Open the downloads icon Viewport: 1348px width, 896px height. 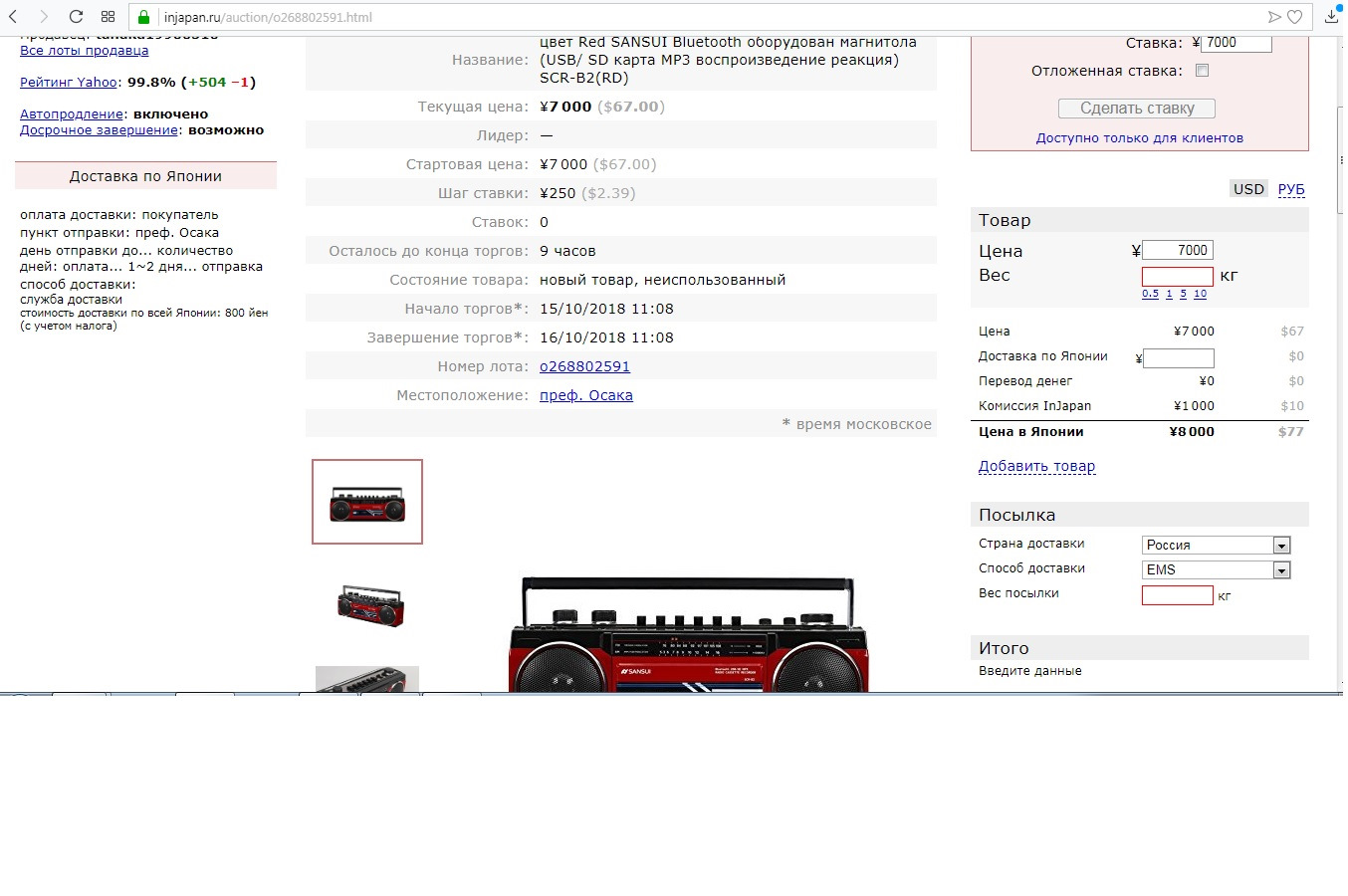pos(1332,16)
